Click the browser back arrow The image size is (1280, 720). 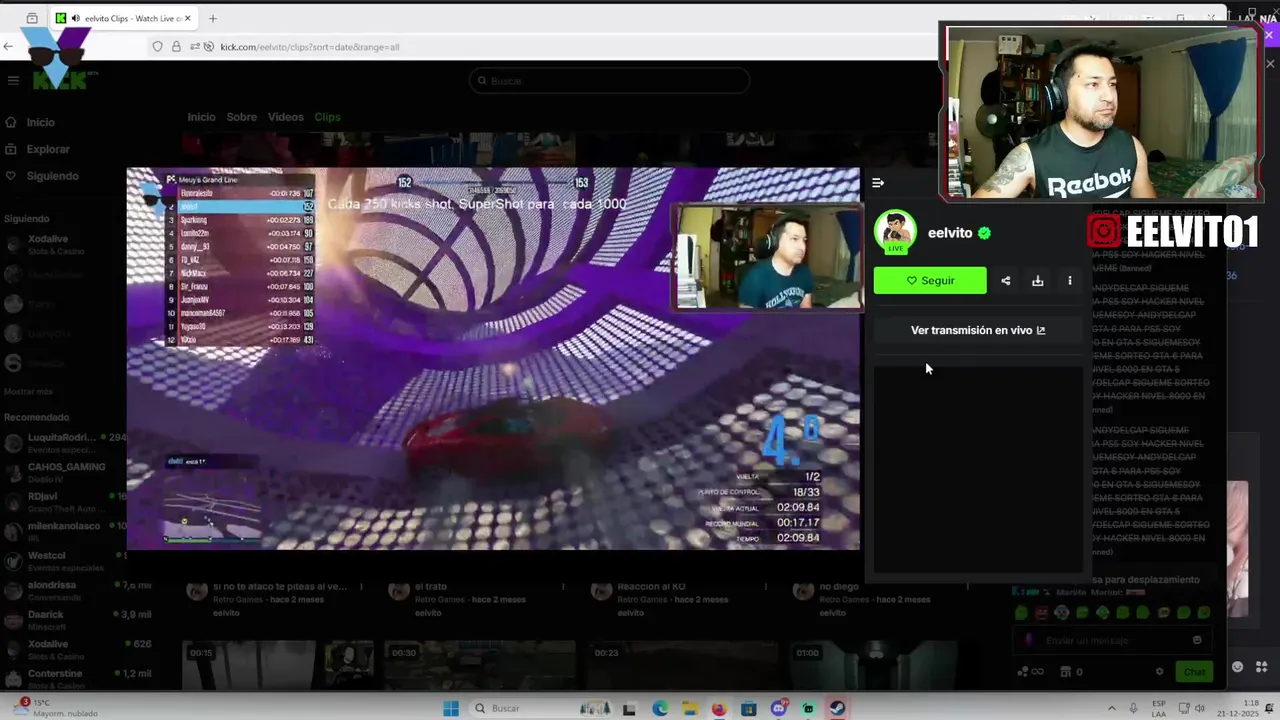(x=9, y=47)
